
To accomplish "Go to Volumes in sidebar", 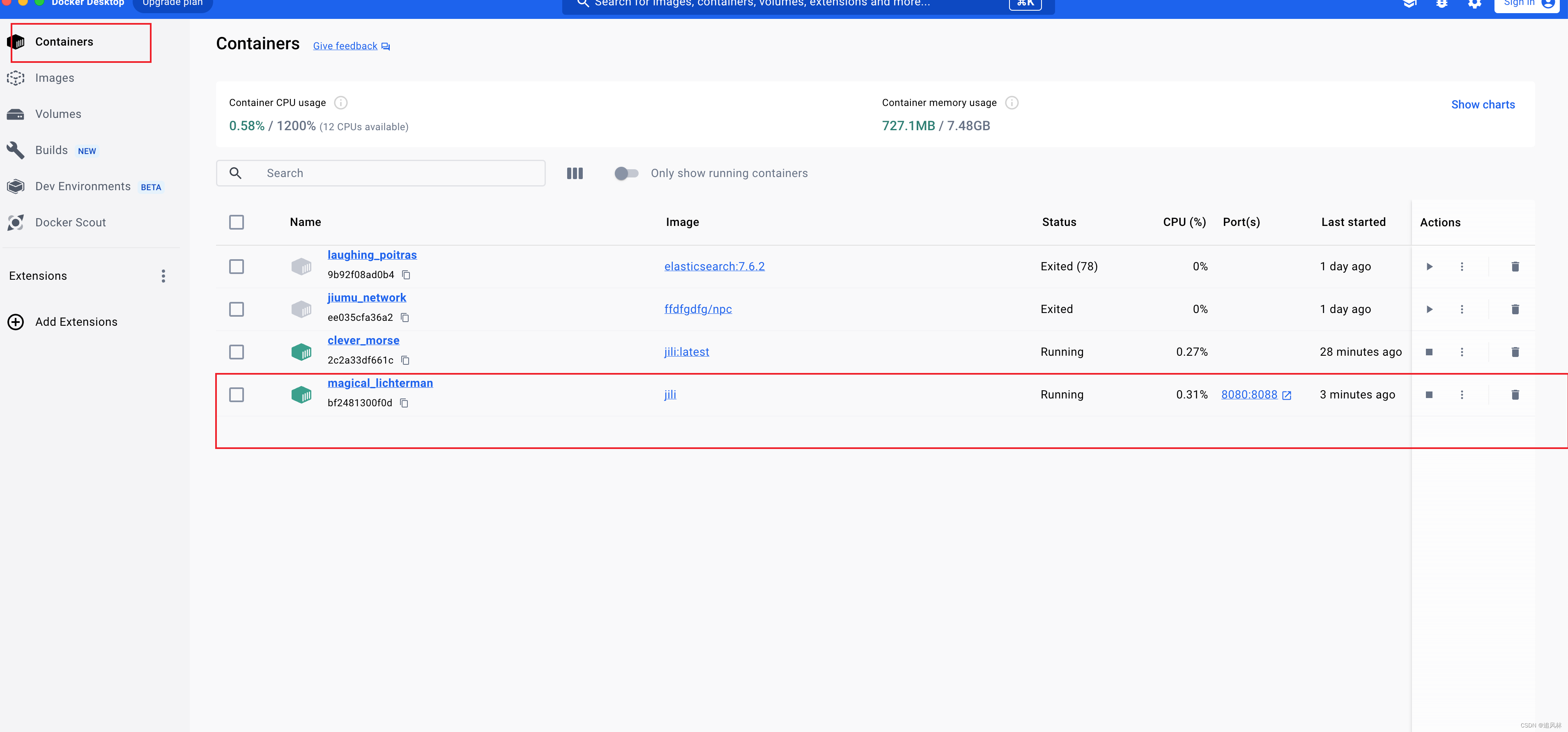I will click(x=58, y=114).
